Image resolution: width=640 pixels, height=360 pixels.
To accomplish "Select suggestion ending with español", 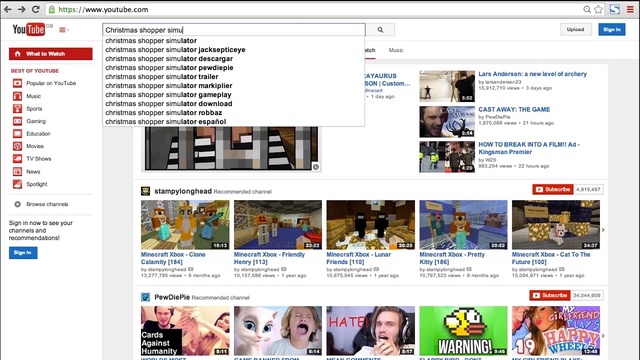I will point(233,122).
